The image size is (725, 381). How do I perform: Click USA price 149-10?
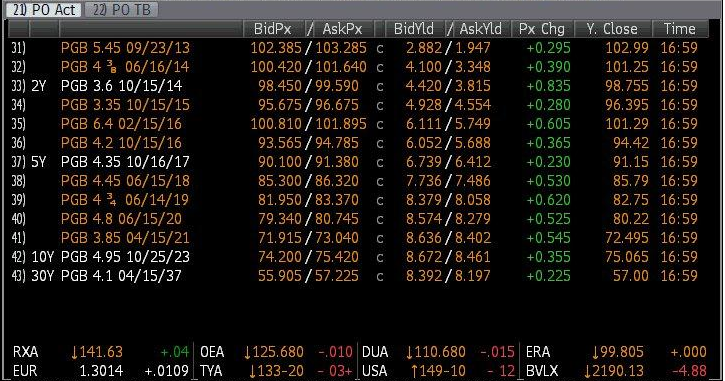click(438, 371)
